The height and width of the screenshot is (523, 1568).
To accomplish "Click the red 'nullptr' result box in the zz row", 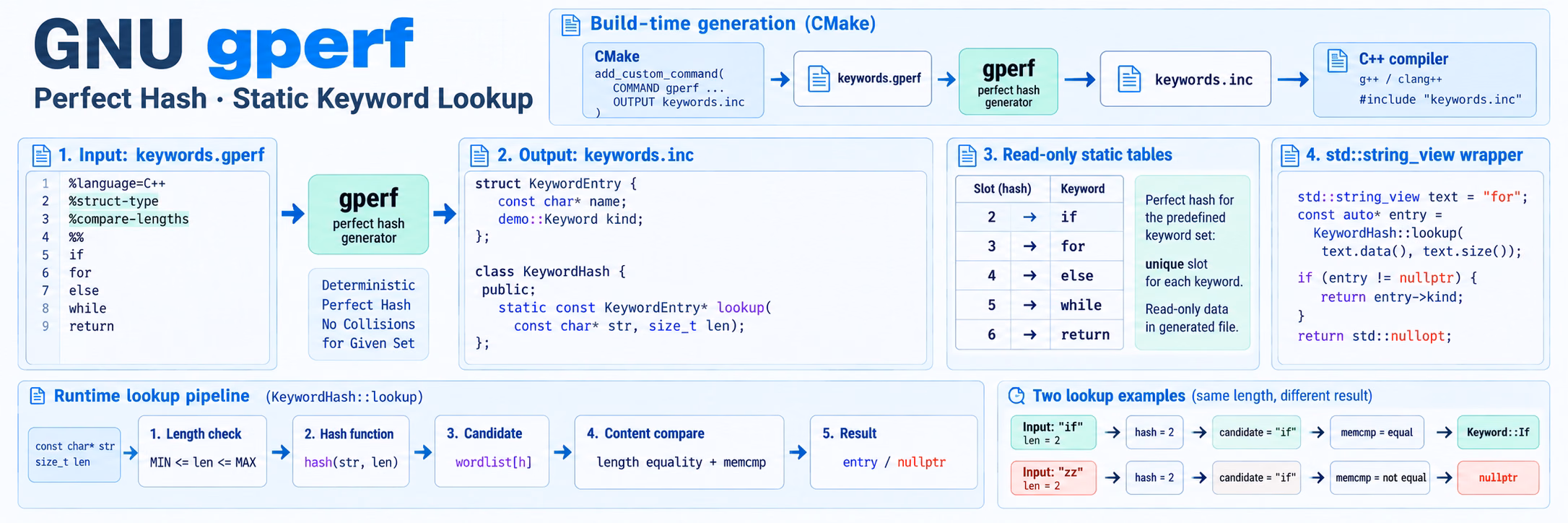I will click(x=1498, y=478).
